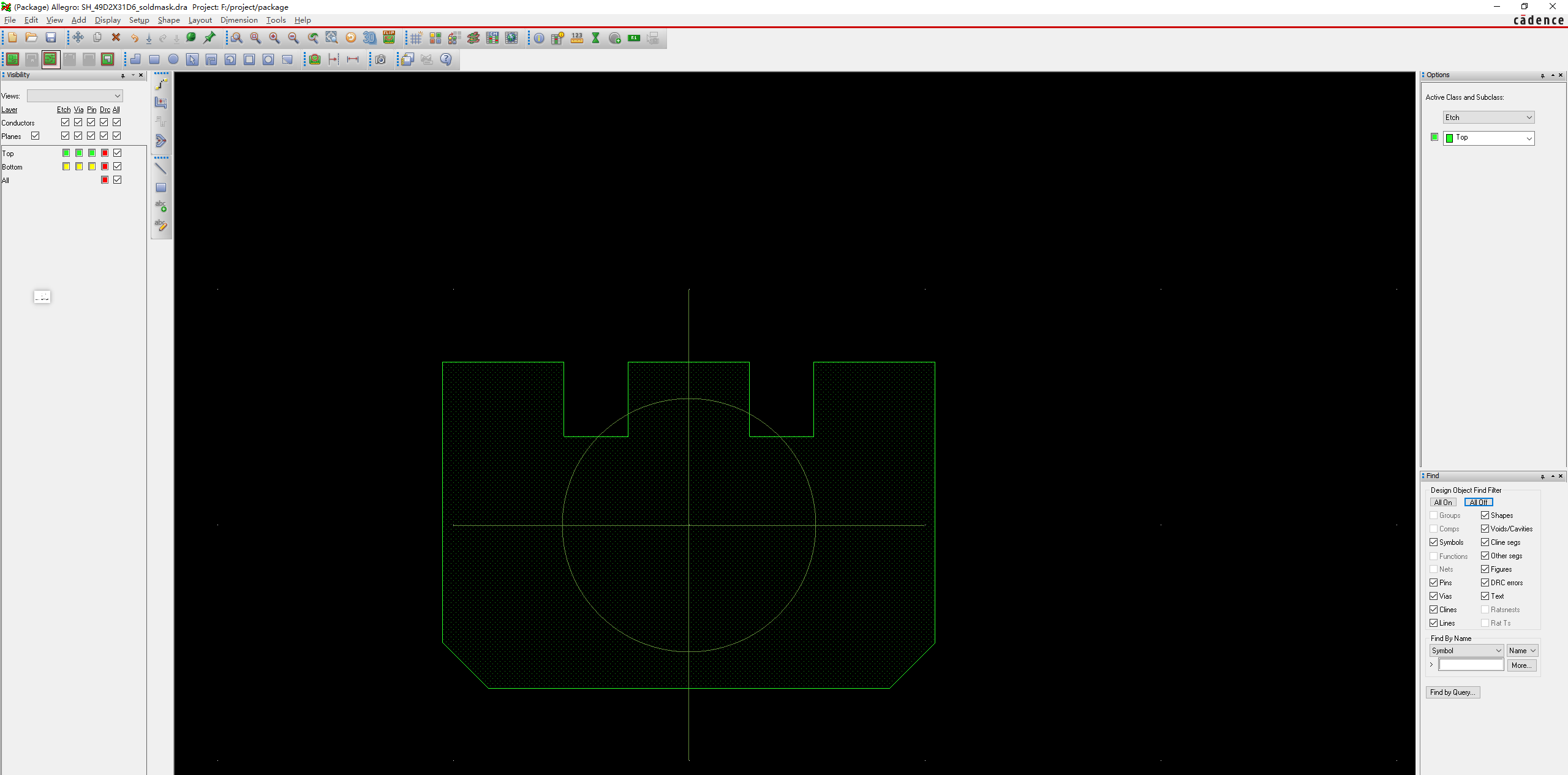Expand the Etch class dropdown
Viewport: 1568px width, 775px height.
[1488, 118]
